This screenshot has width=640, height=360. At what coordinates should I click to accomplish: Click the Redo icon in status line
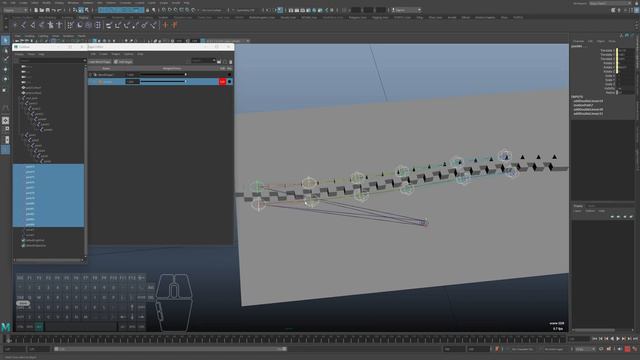(x=60, y=10)
